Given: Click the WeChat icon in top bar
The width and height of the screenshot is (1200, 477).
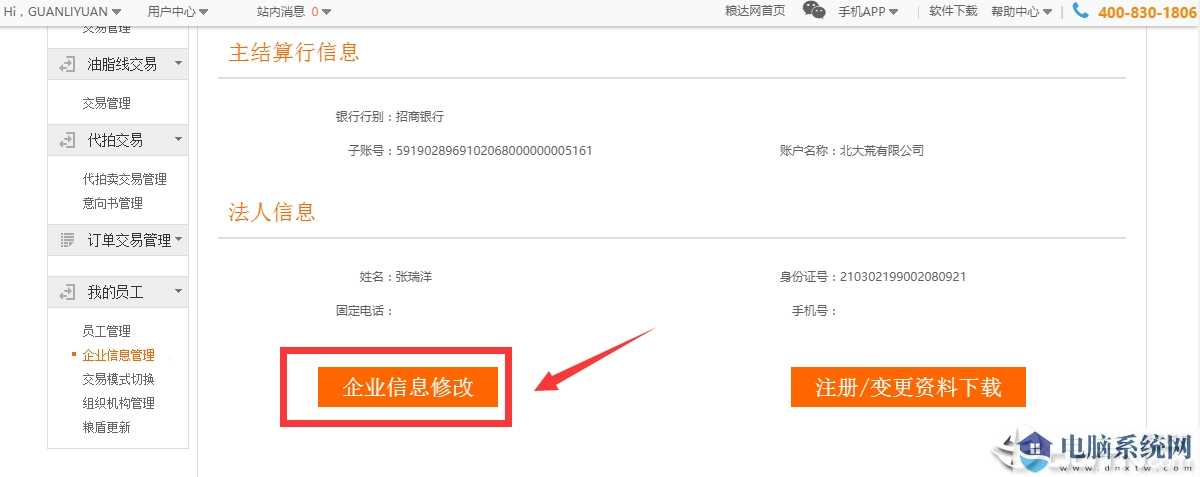Looking at the screenshot, I should click(x=815, y=11).
